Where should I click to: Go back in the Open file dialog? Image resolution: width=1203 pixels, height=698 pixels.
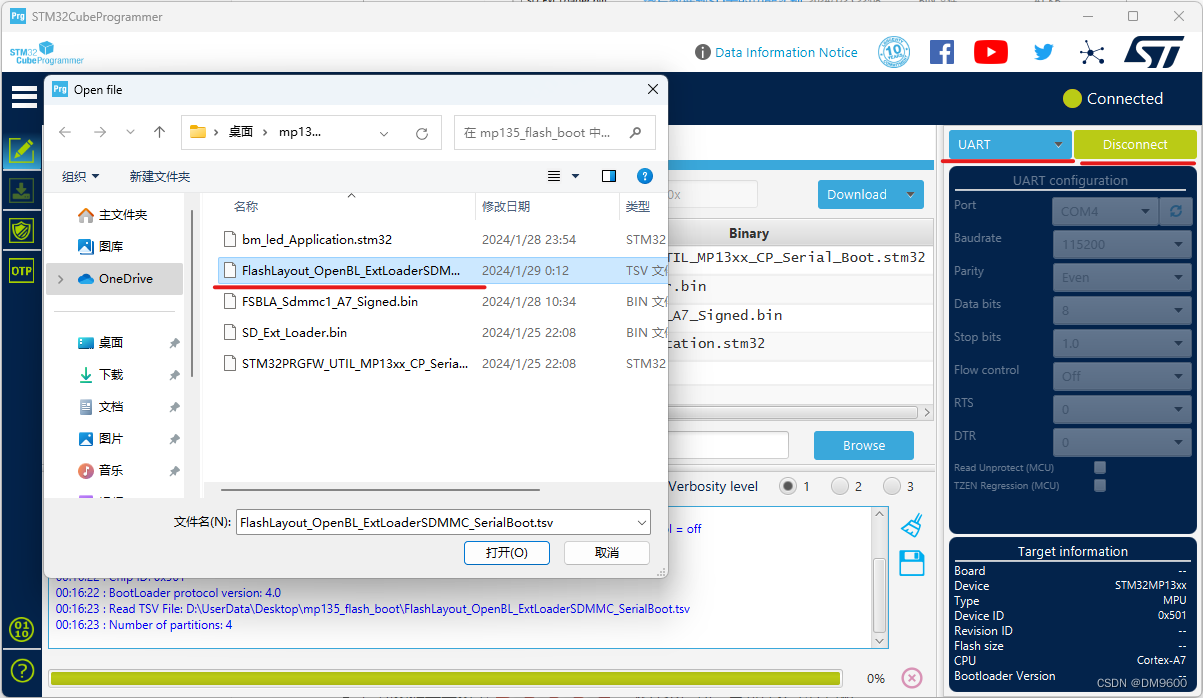tap(65, 132)
